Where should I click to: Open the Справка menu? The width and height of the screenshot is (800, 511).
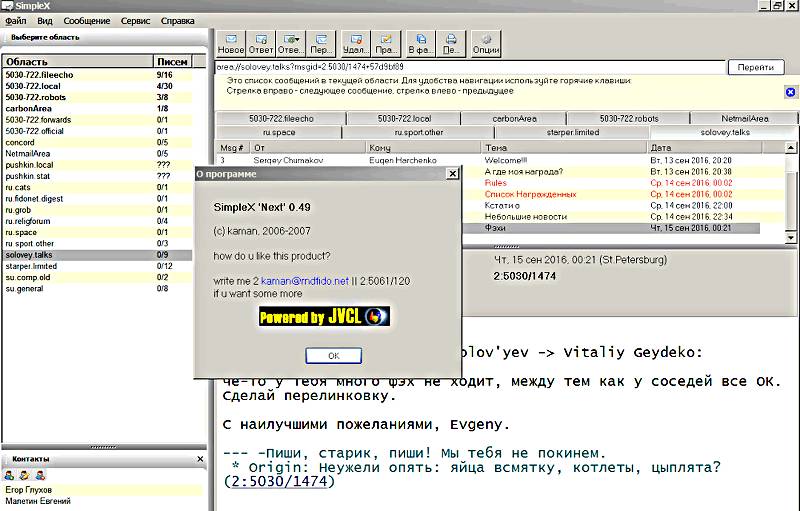point(178,21)
